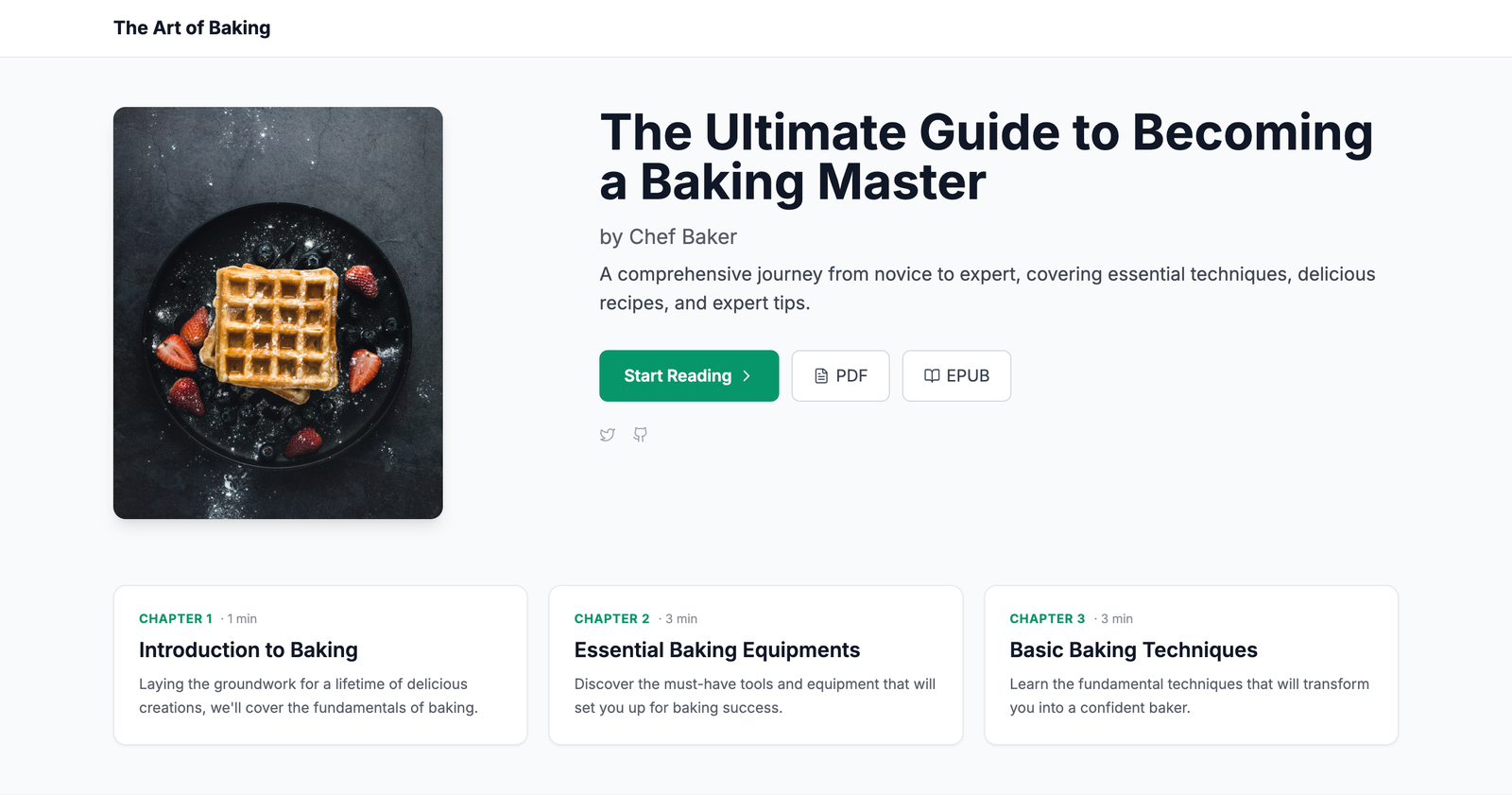
Task: Click Chapter 1 description about laying groundwork
Action: 308,696
